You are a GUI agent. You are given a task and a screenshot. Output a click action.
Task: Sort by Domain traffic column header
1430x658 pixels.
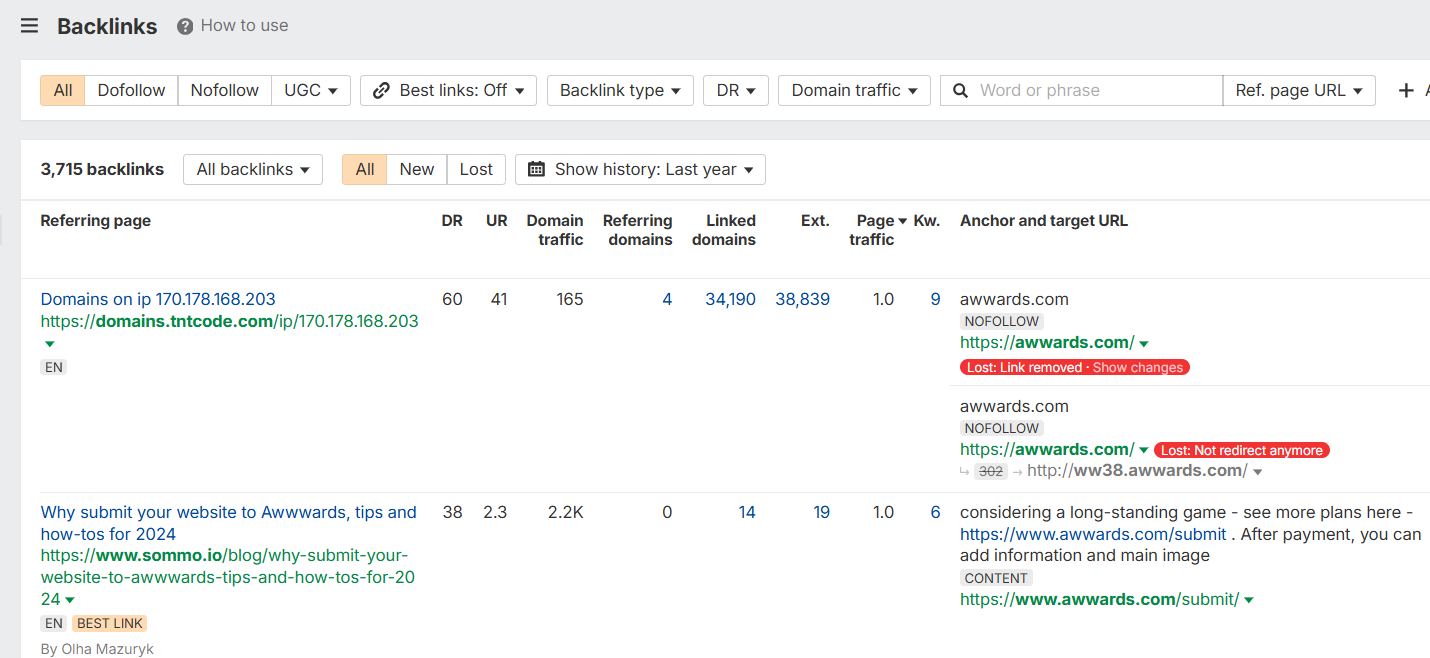pos(555,230)
